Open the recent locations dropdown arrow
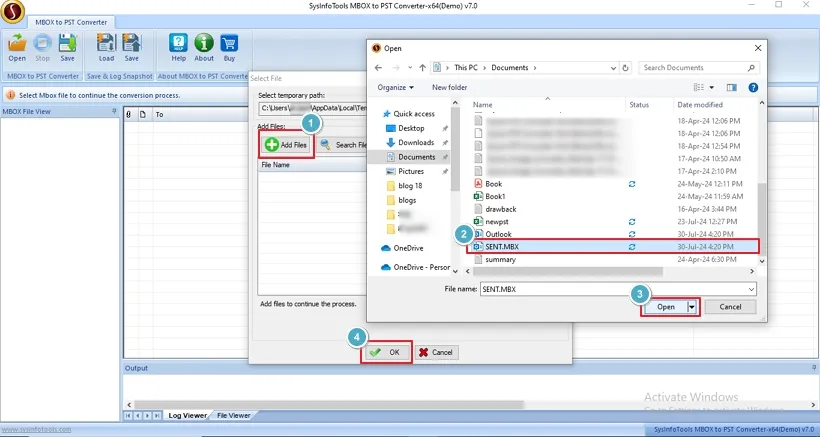Screen dimensions: 820x437 pyautogui.click(x=410, y=67)
